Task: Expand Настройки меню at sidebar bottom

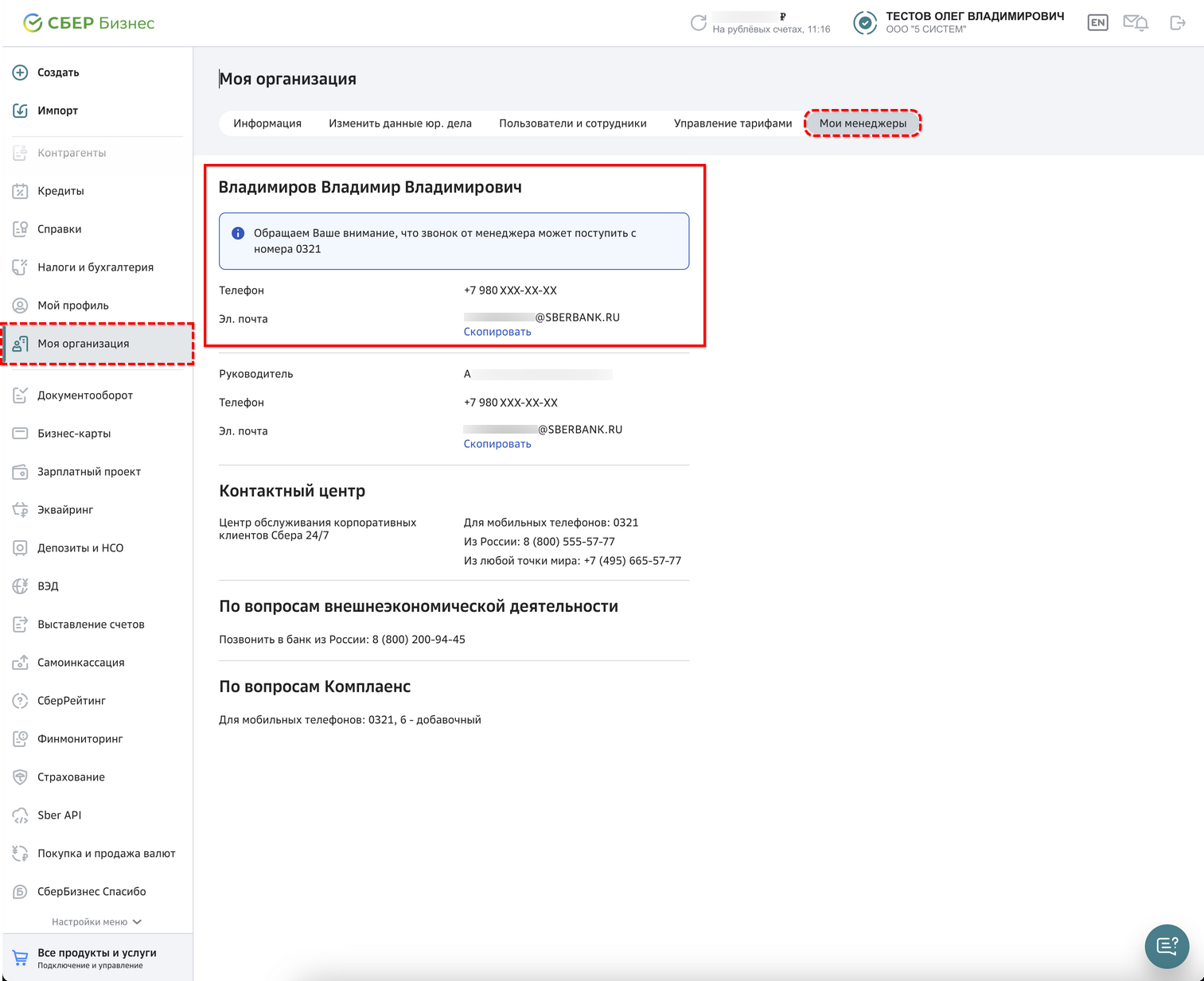Action: [x=96, y=922]
